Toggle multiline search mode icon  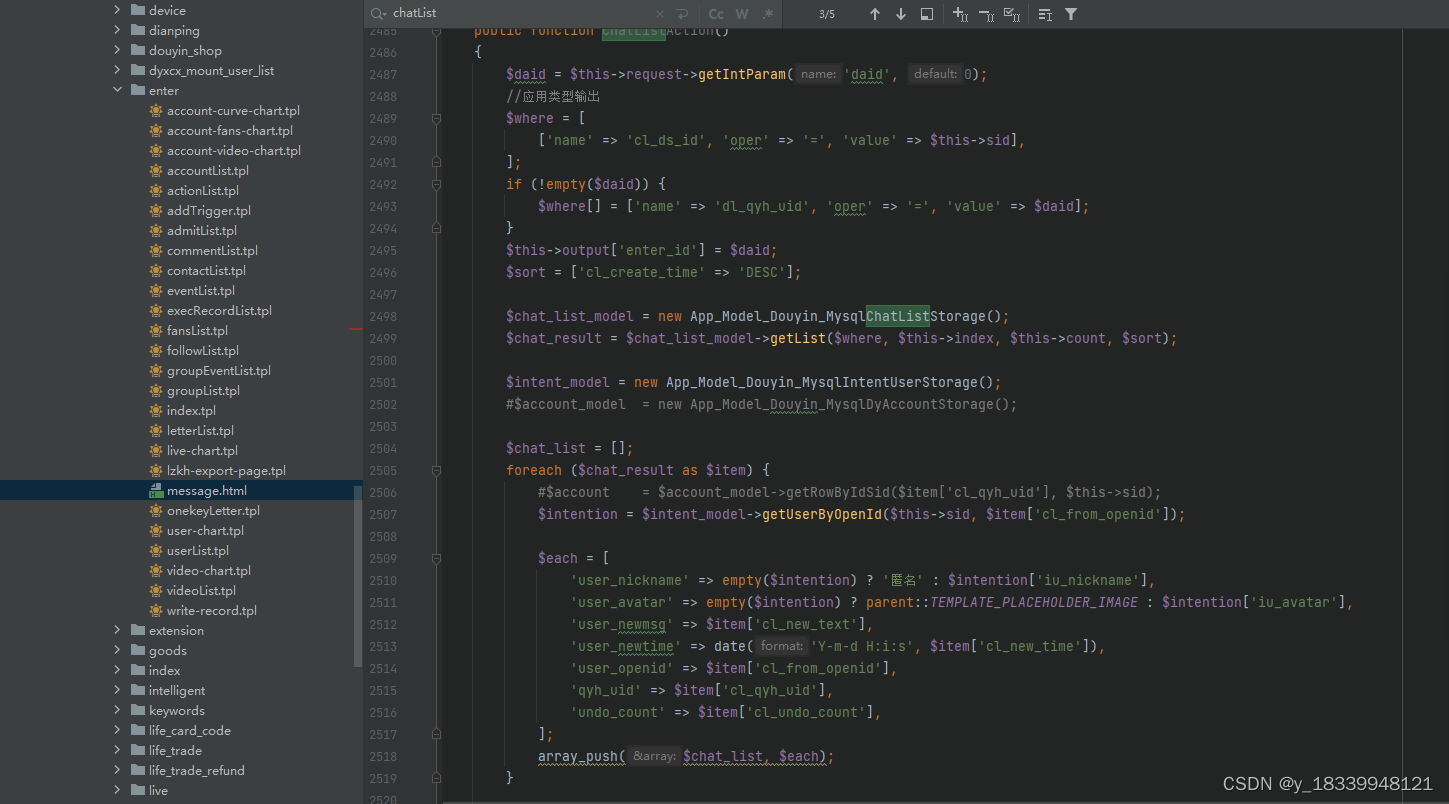coord(1045,14)
